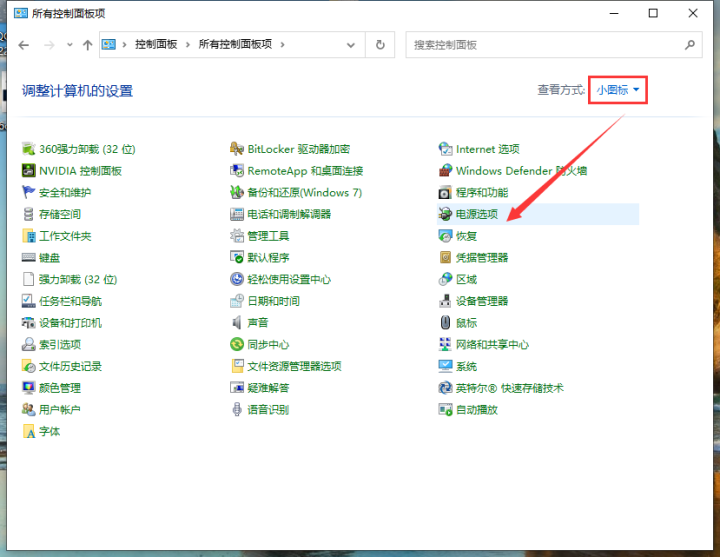Expand the address bar history dropdown
720x557 pixels.
[351, 45]
